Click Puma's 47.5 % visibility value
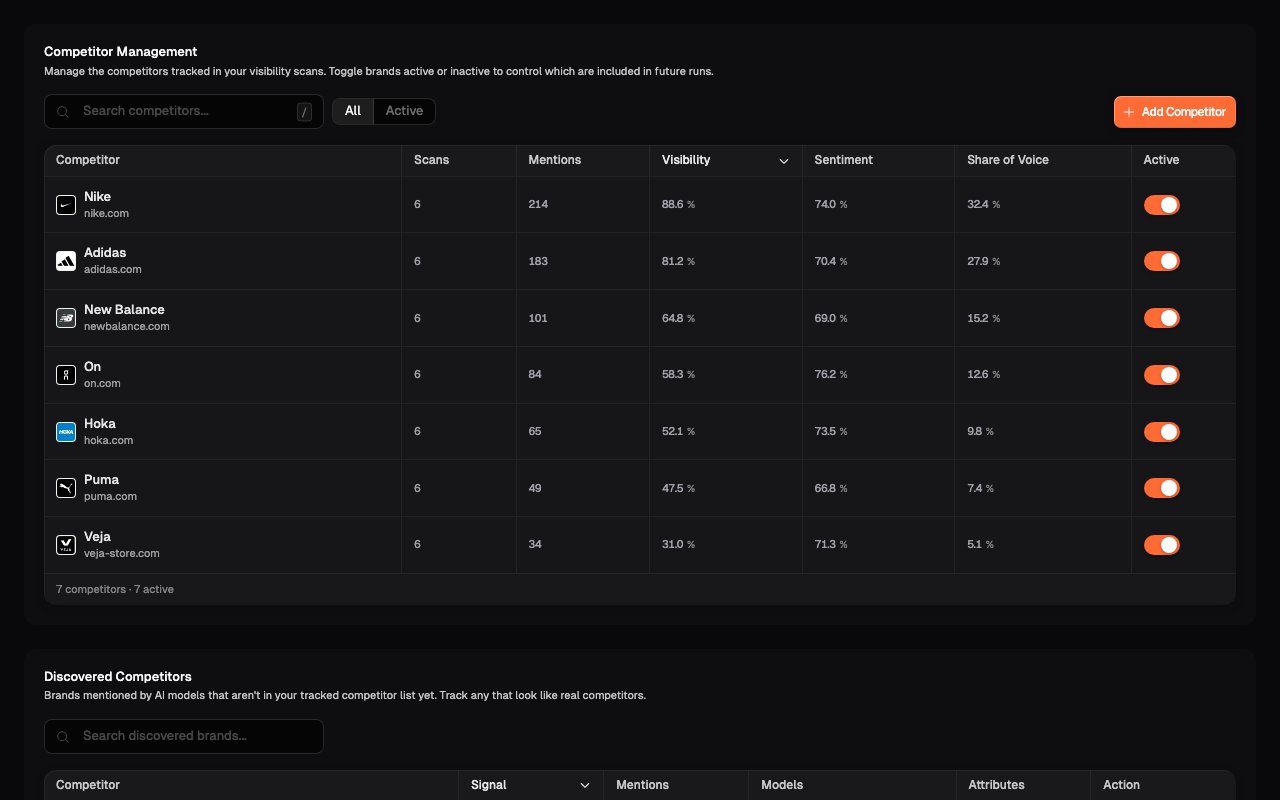 pos(678,488)
